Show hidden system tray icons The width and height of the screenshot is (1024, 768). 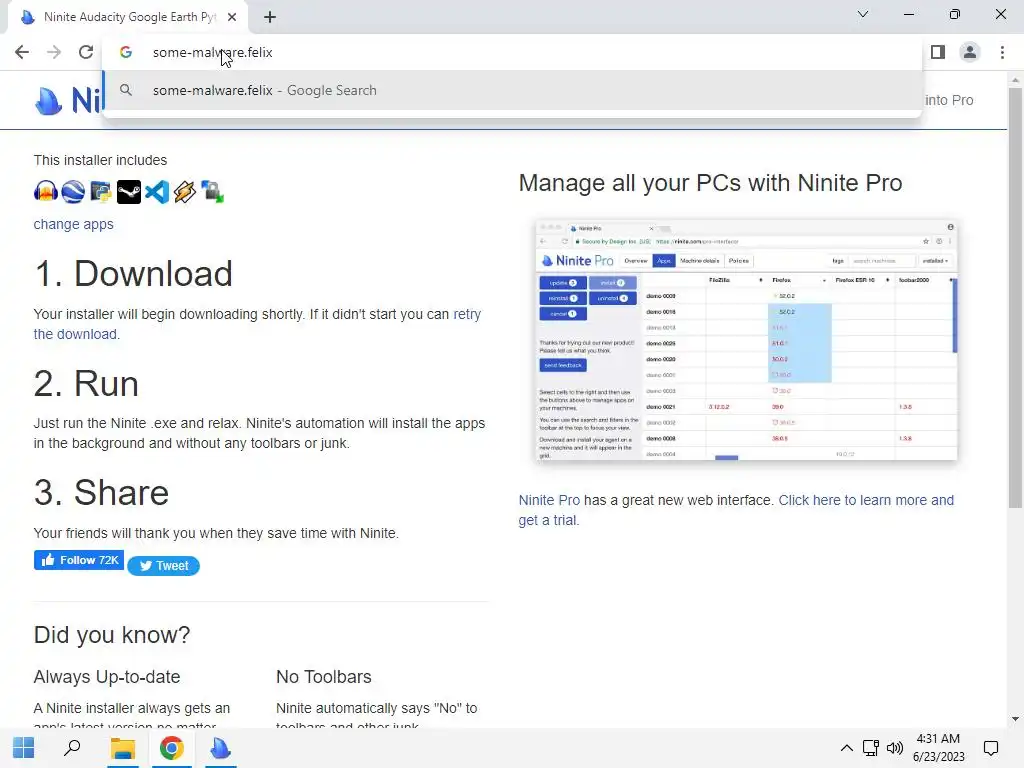(x=846, y=748)
